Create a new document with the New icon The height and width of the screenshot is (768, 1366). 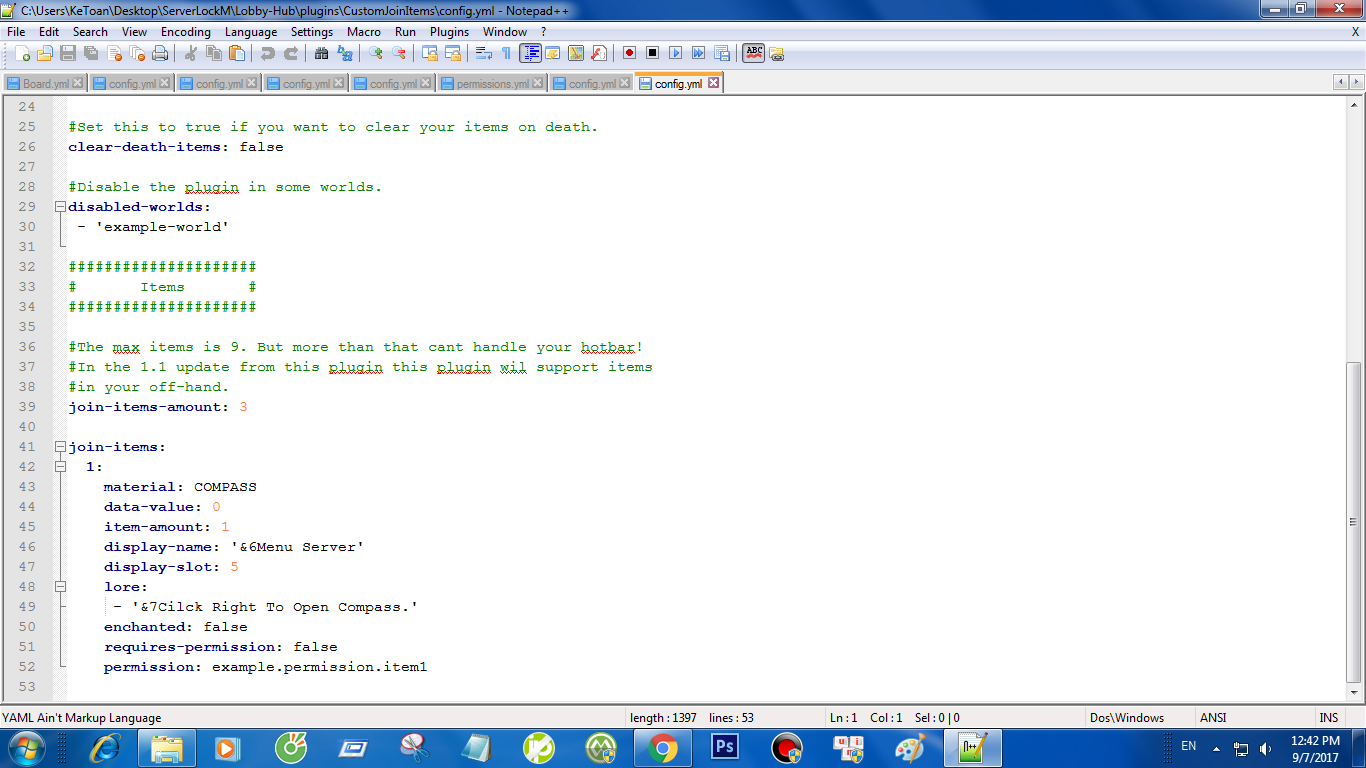[22, 53]
